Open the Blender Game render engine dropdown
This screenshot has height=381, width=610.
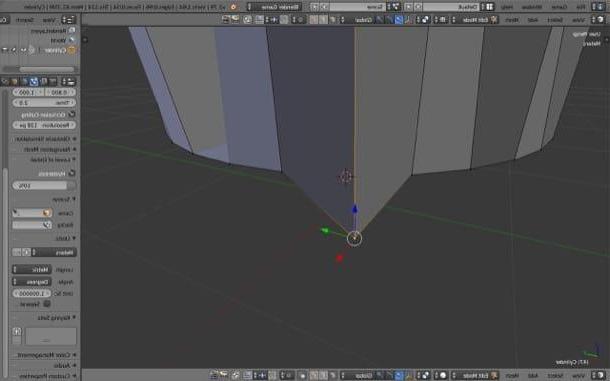pos(274,7)
